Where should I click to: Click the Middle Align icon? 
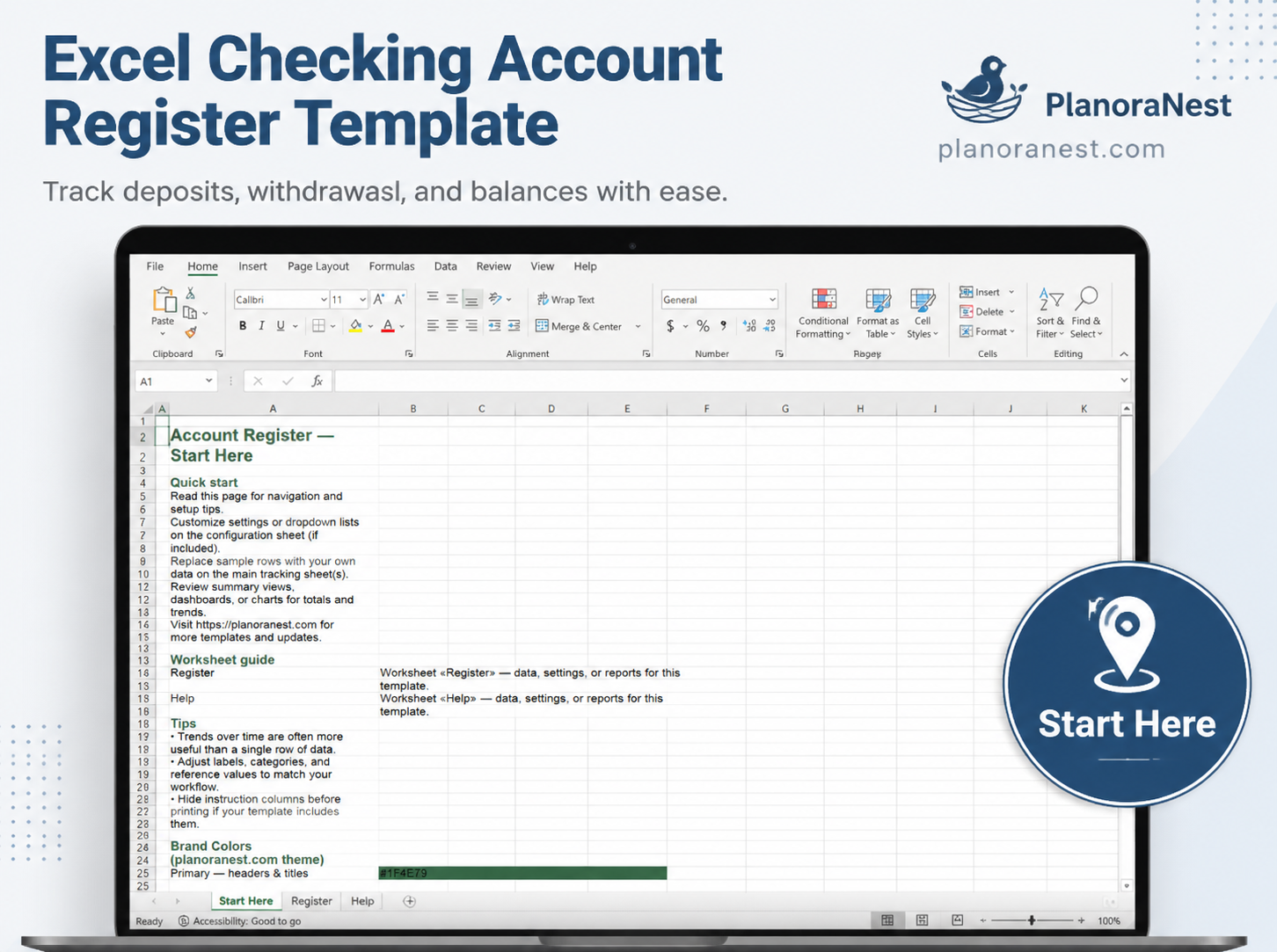click(452, 299)
